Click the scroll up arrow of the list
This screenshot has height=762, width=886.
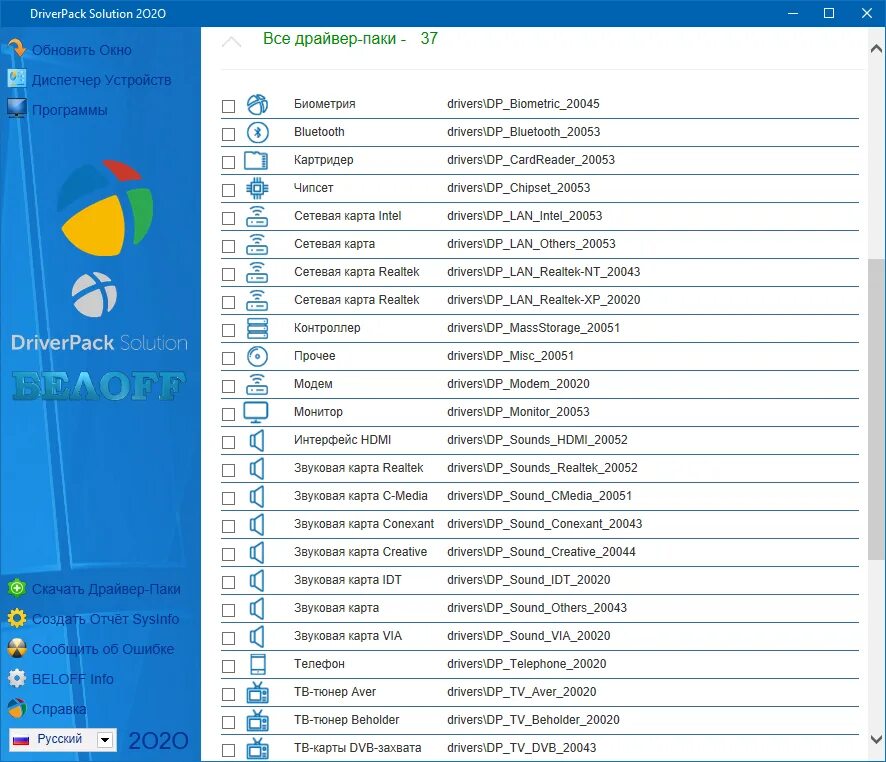[876, 49]
